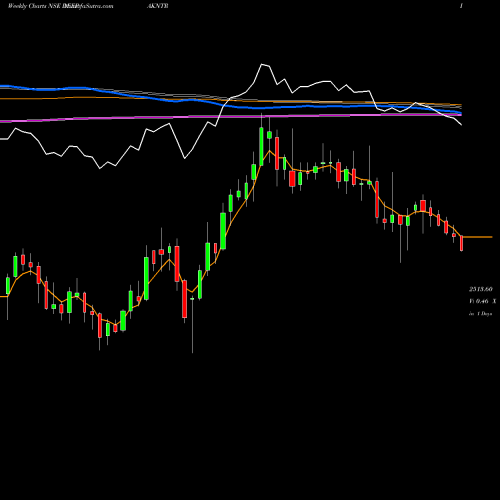500x500 pixels.
Task: Click the last red candle at chart's right end
Action: [462, 243]
